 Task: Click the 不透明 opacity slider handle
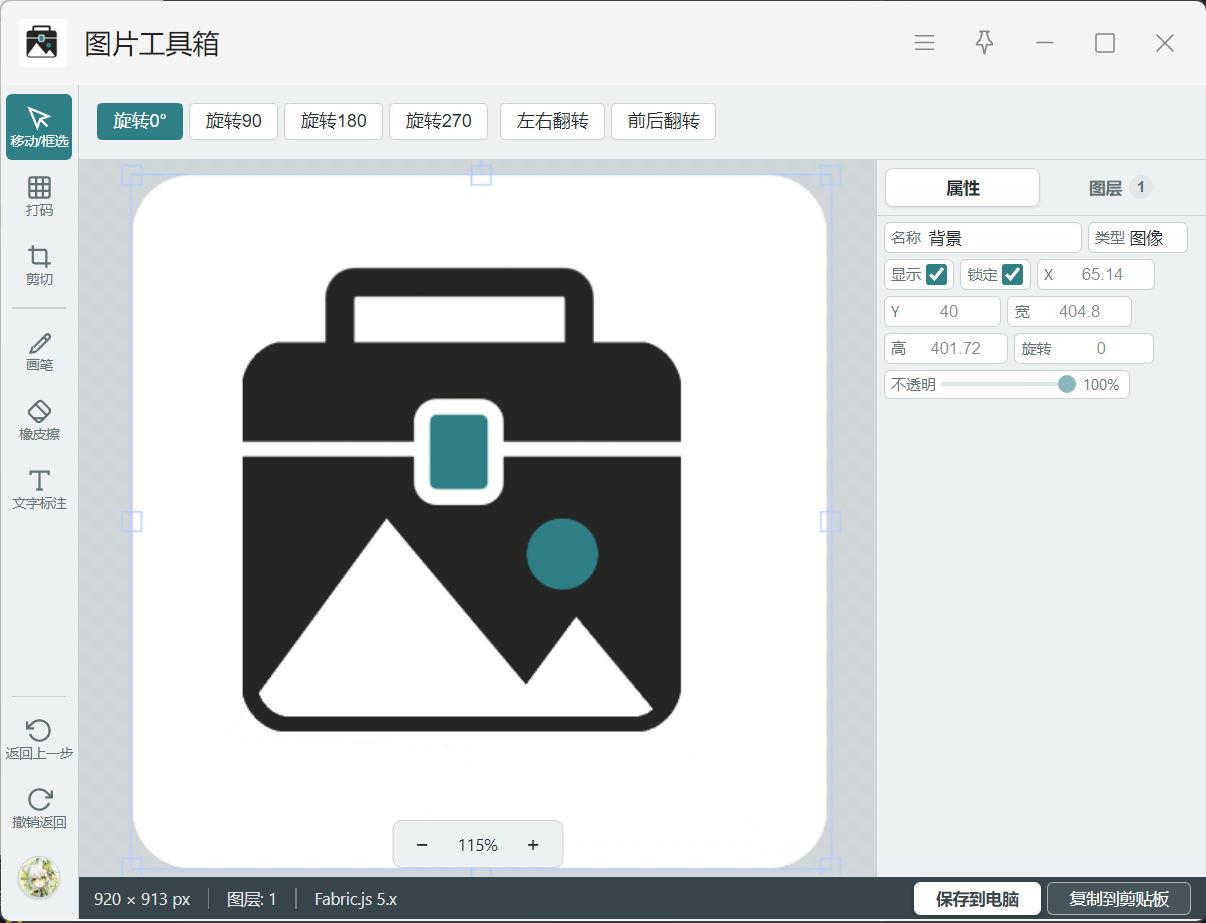pyautogui.click(x=1067, y=384)
